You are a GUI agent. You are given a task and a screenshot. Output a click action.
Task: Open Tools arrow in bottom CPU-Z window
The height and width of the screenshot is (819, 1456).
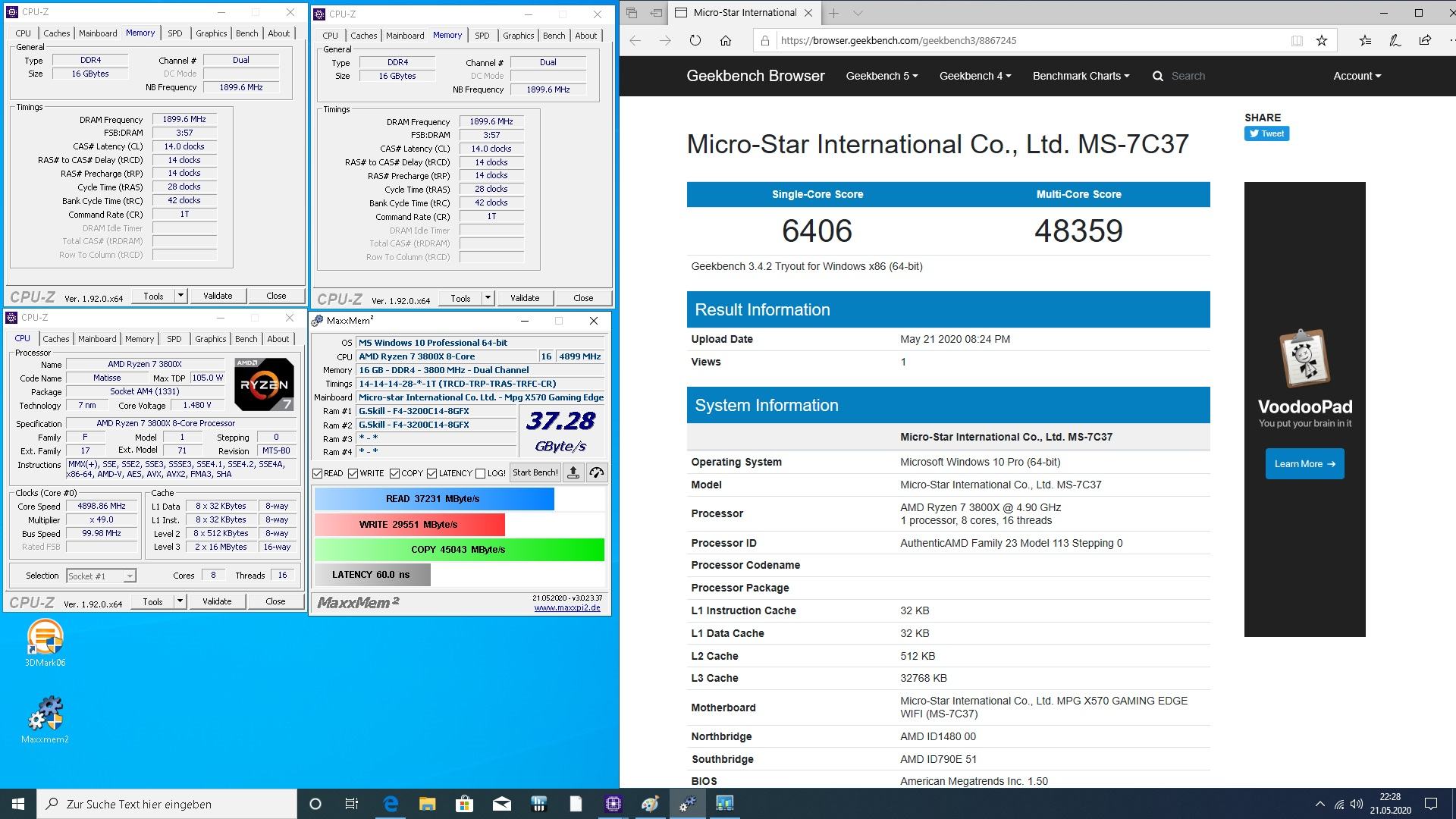tap(180, 601)
